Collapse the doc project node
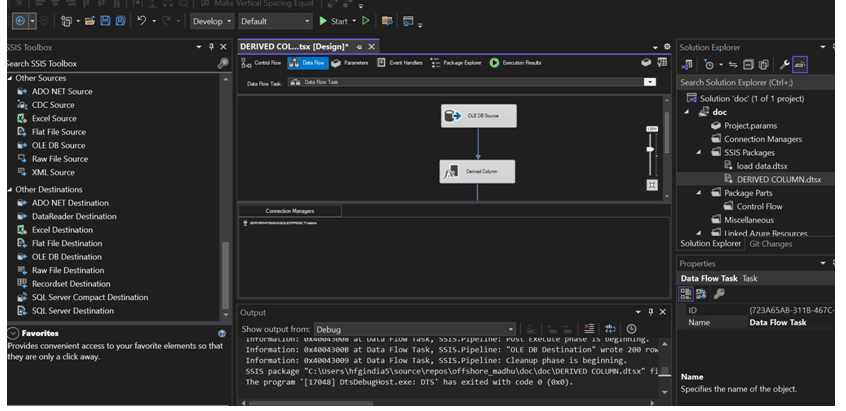Viewport: 846px width, 411px height. pyautogui.click(x=687, y=112)
